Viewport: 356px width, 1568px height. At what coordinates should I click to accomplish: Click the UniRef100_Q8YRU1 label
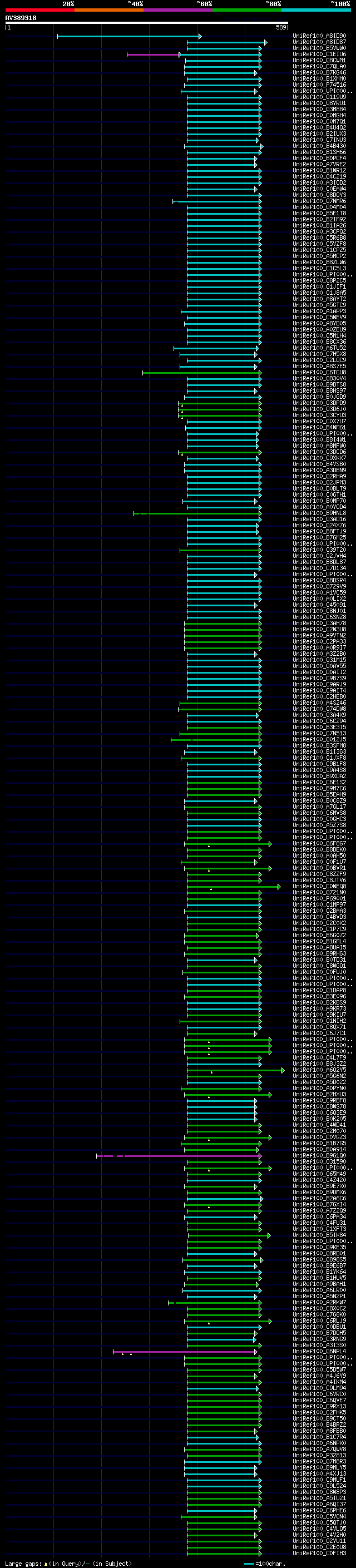click(319, 103)
